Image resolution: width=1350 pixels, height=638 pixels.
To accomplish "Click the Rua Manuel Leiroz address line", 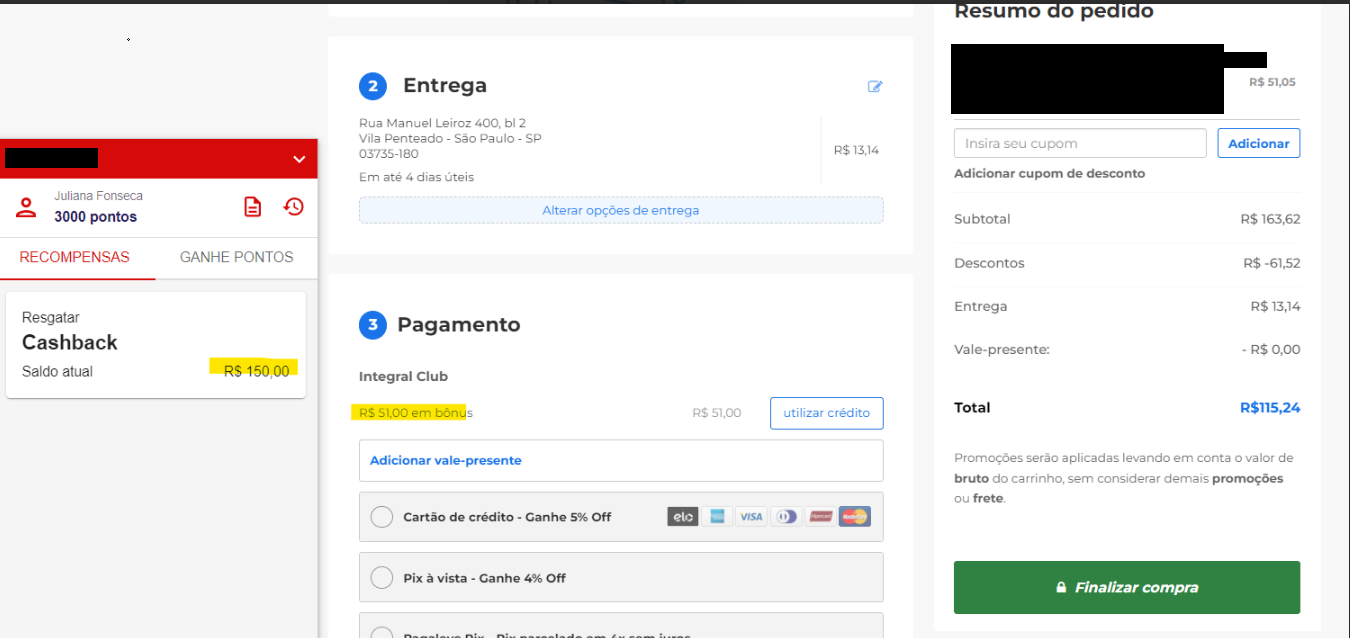I will pos(442,123).
